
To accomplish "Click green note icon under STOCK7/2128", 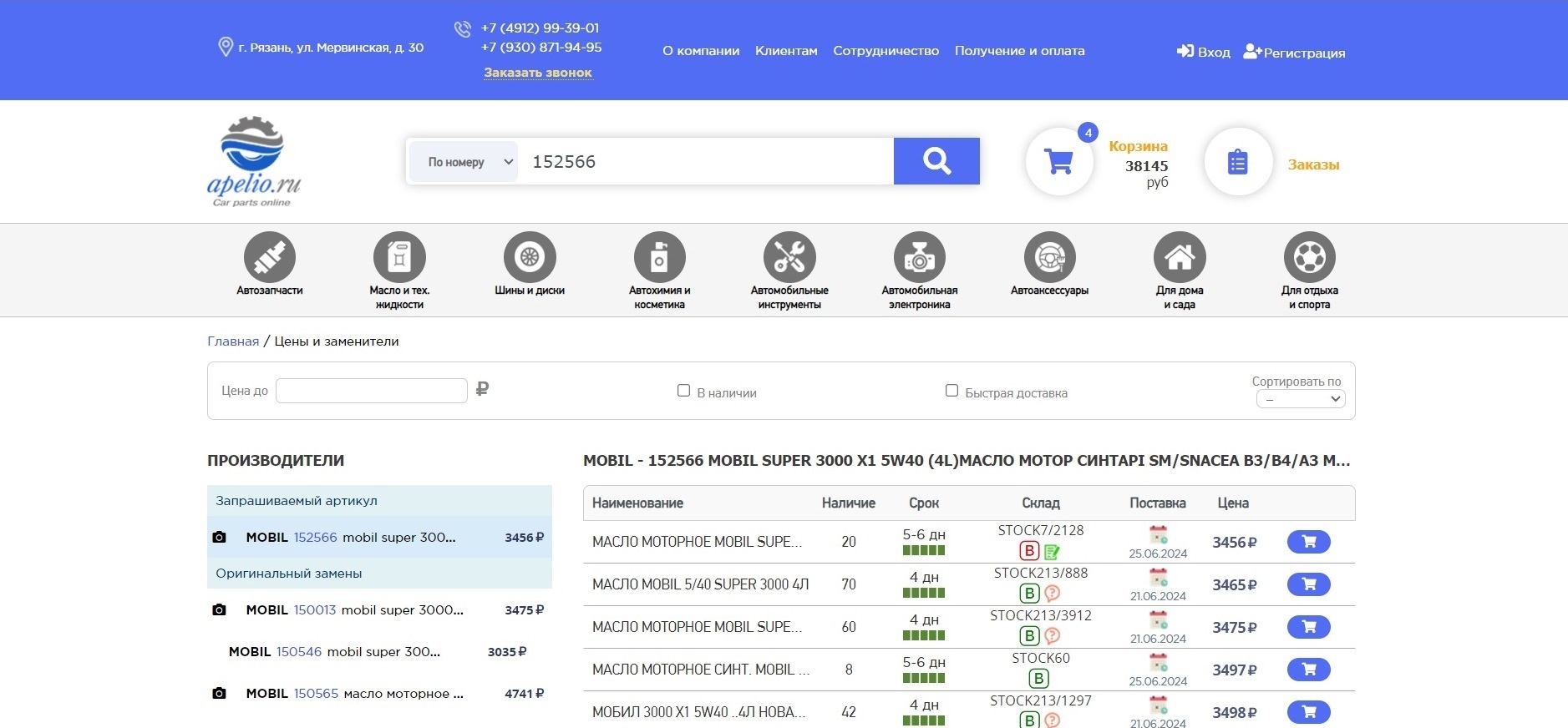I will [1052, 551].
